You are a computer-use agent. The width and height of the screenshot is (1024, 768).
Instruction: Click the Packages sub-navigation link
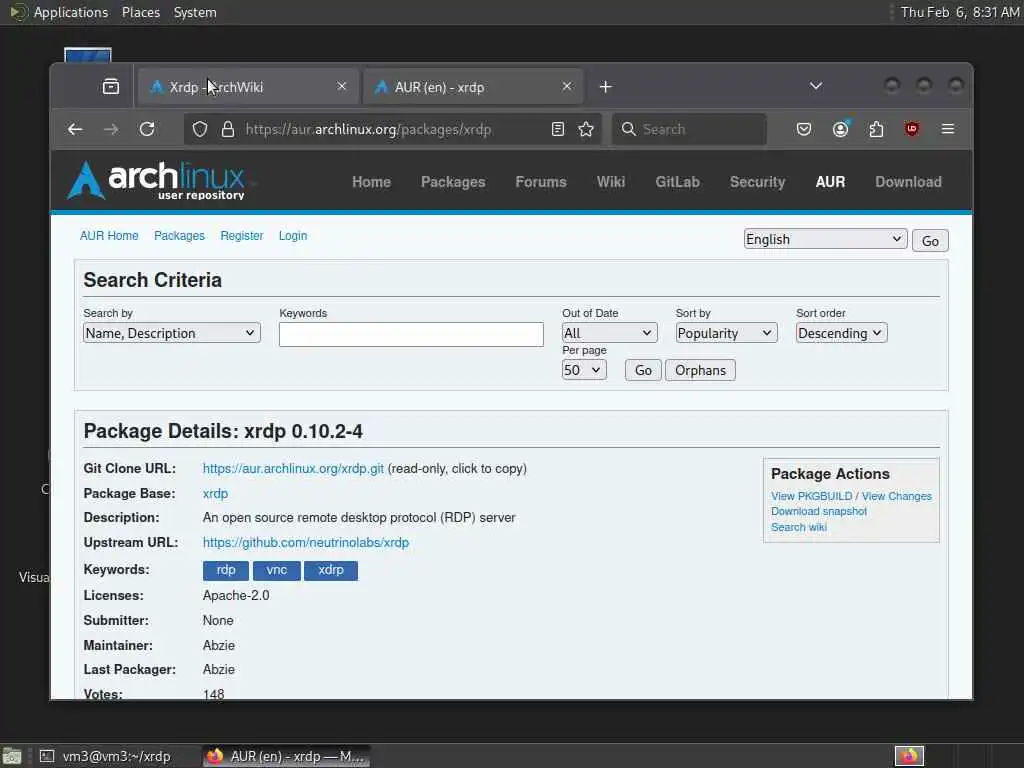pos(179,236)
